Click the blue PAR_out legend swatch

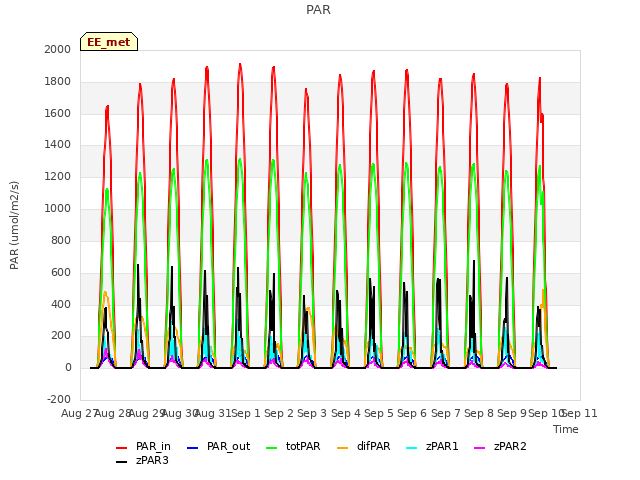[x=192, y=448]
